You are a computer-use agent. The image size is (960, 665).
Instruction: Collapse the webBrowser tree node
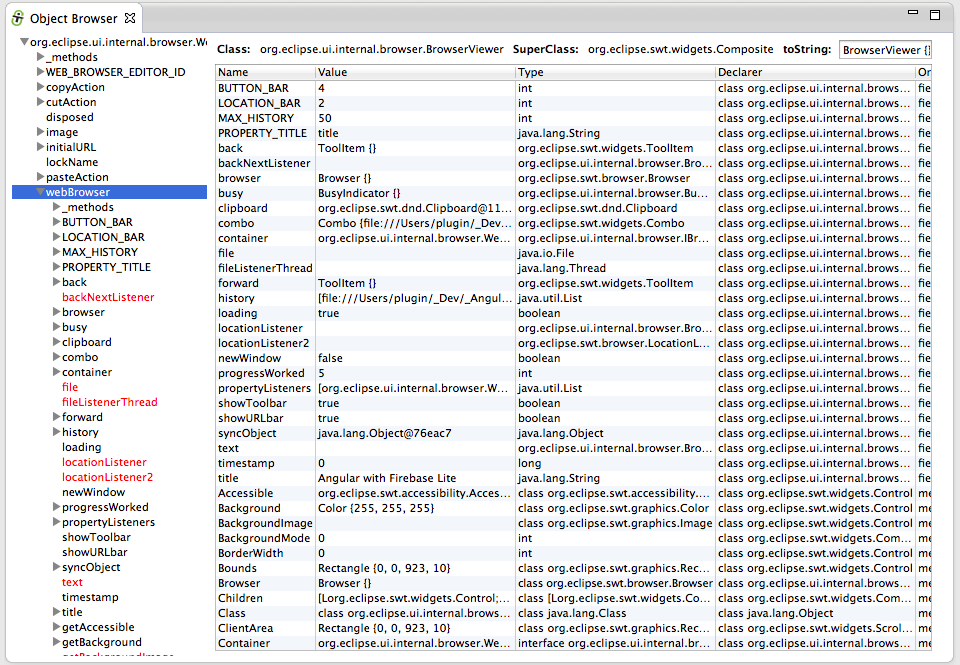tap(39, 192)
